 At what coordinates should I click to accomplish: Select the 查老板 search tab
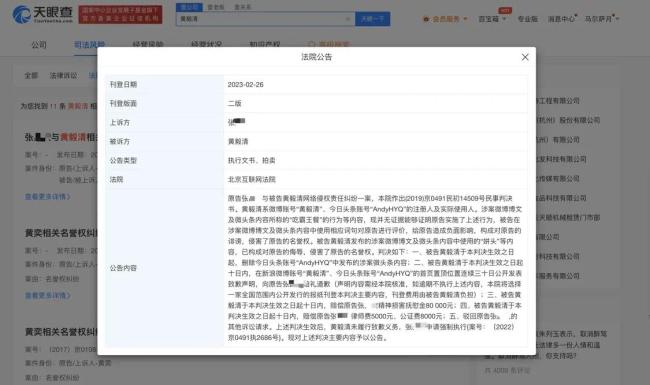pos(216,7)
